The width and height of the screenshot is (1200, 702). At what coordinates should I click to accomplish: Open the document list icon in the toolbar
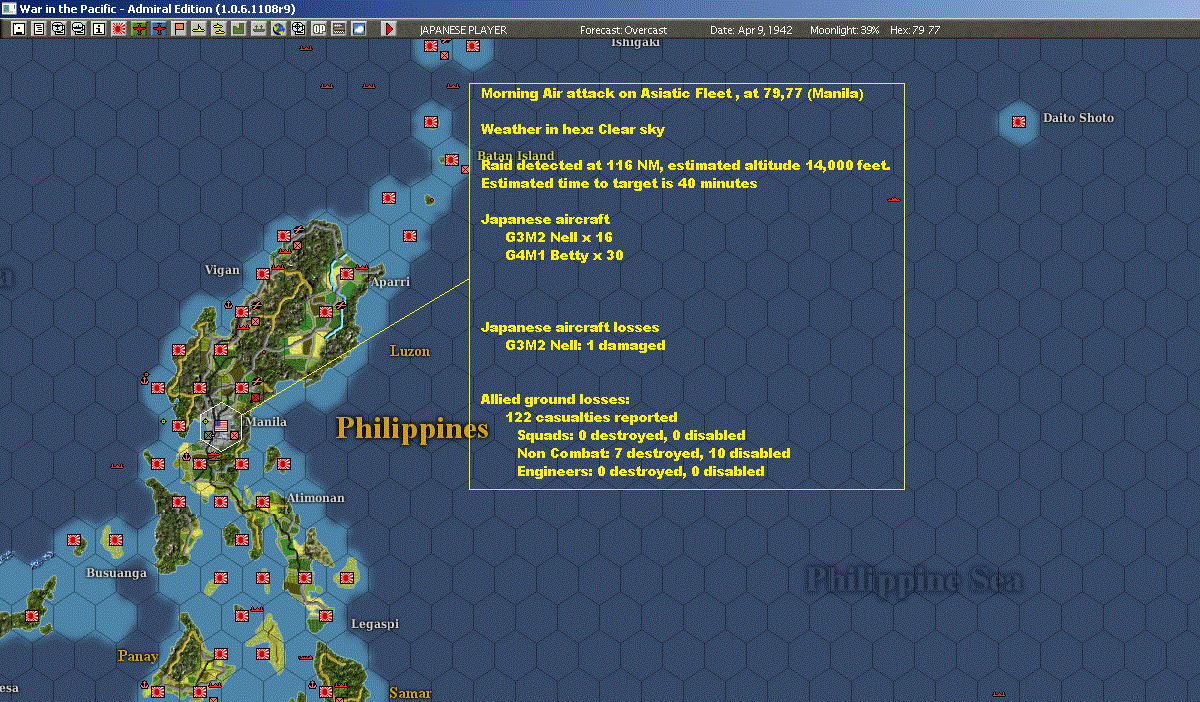tap(39, 29)
